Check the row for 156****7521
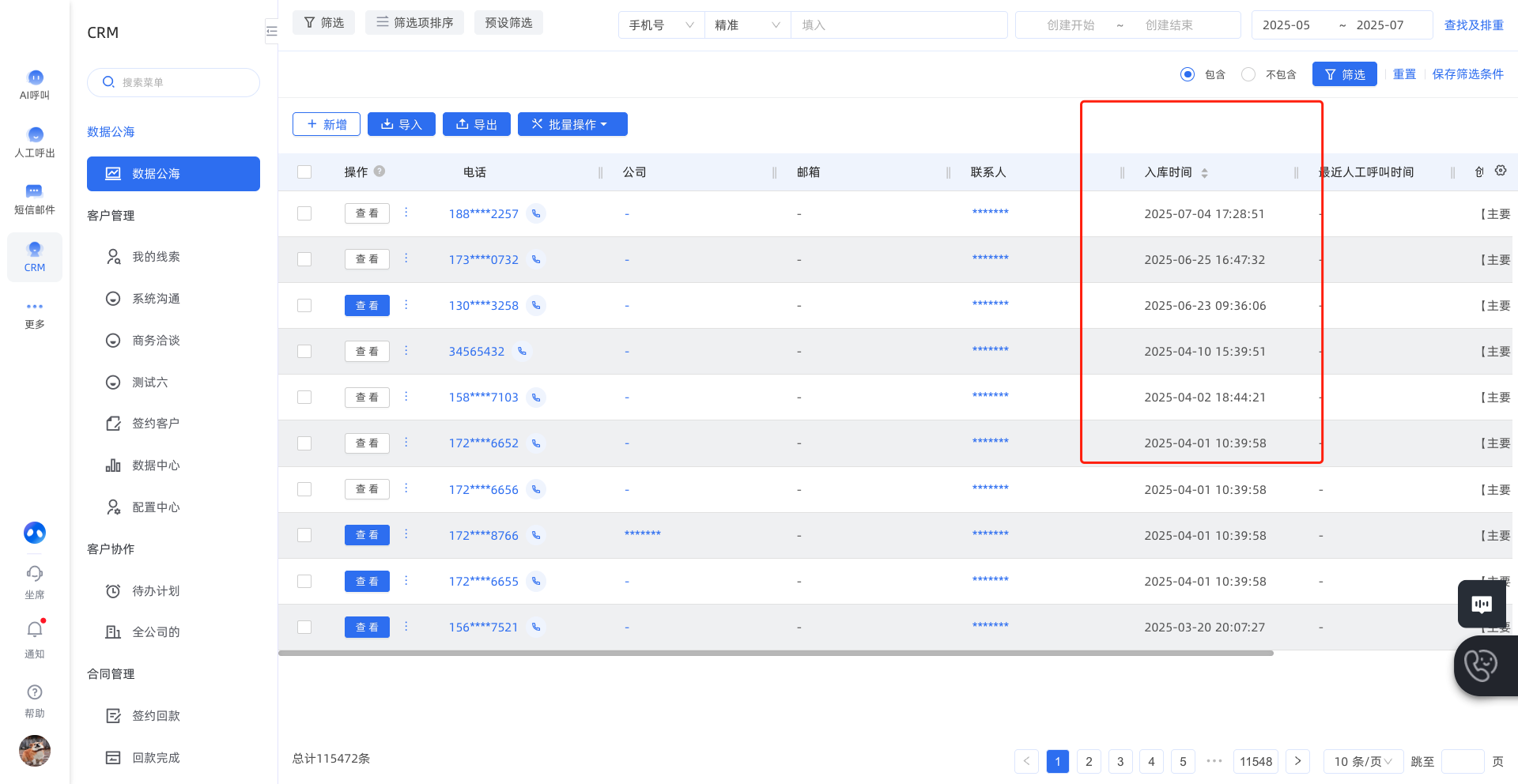This screenshot has width=1518, height=784. (304, 627)
